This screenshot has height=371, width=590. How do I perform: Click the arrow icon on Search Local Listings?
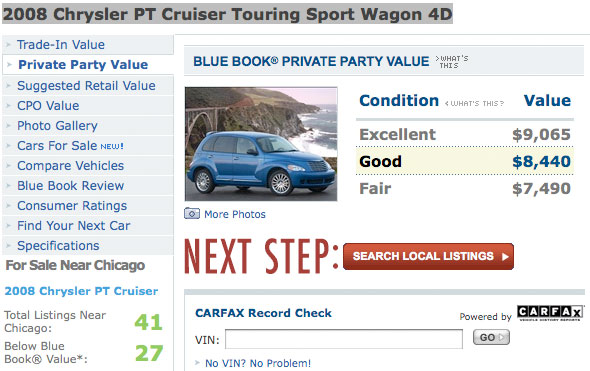(x=505, y=257)
